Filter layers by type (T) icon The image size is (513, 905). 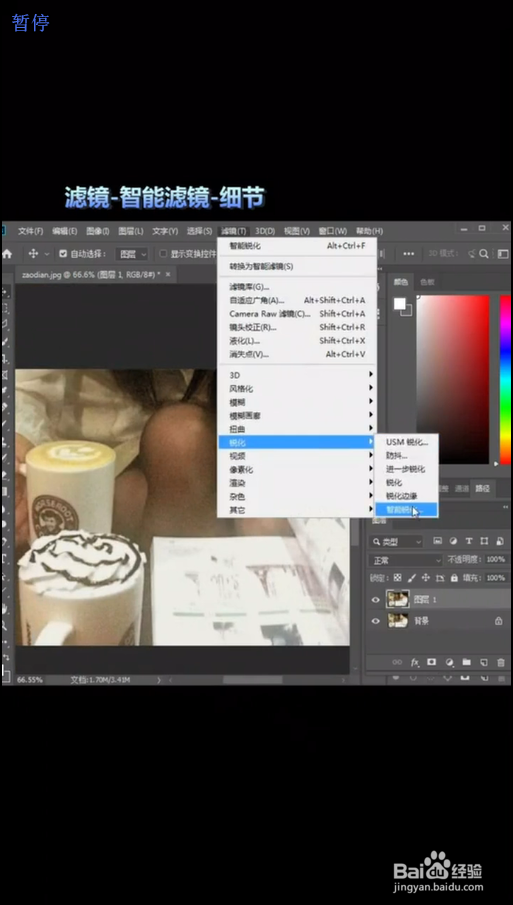[469, 541]
